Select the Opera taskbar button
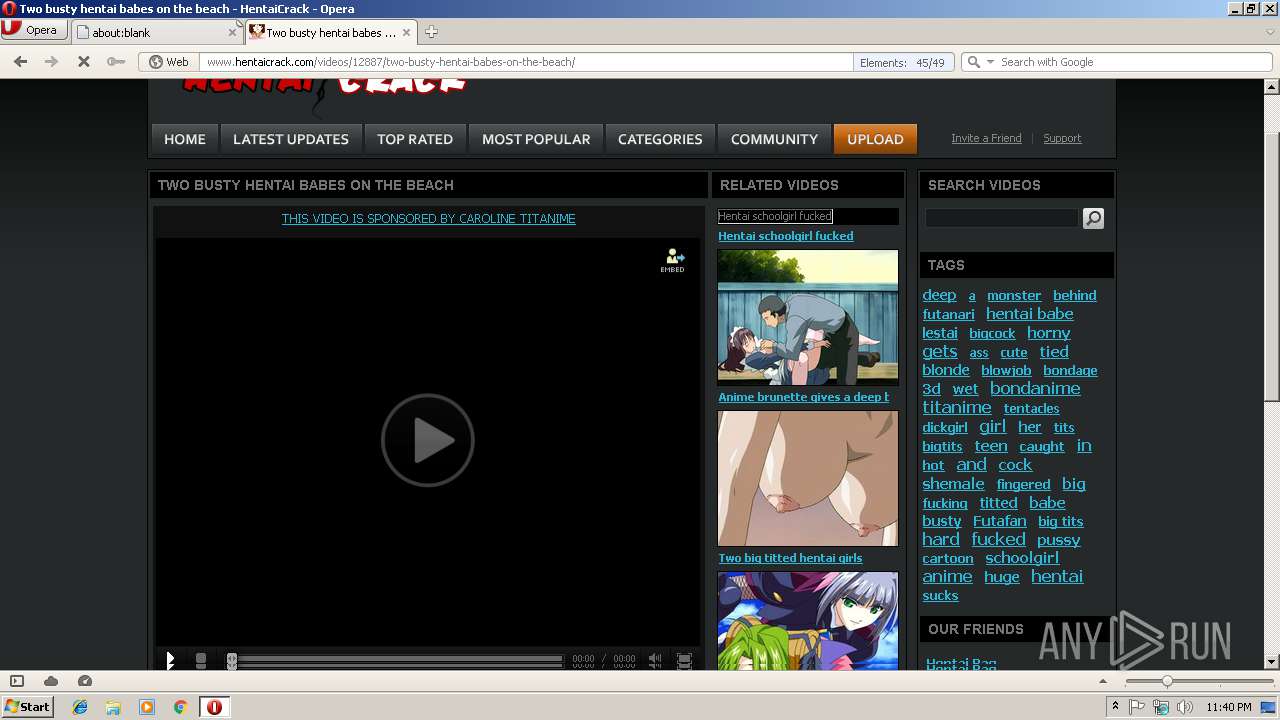The height and width of the screenshot is (720, 1280). [214, 707]
